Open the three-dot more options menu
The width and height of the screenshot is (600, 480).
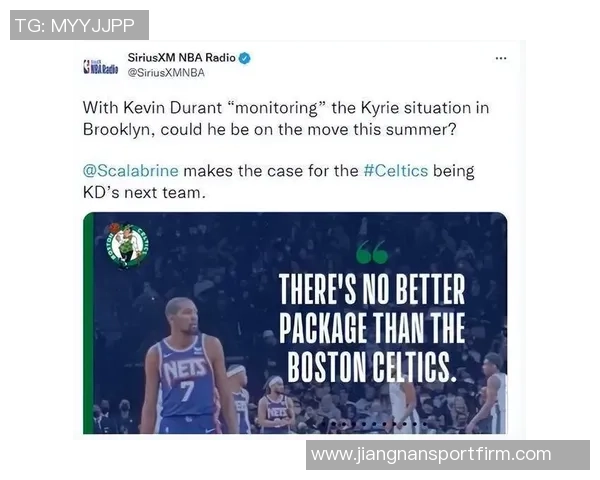coord(501,59)
